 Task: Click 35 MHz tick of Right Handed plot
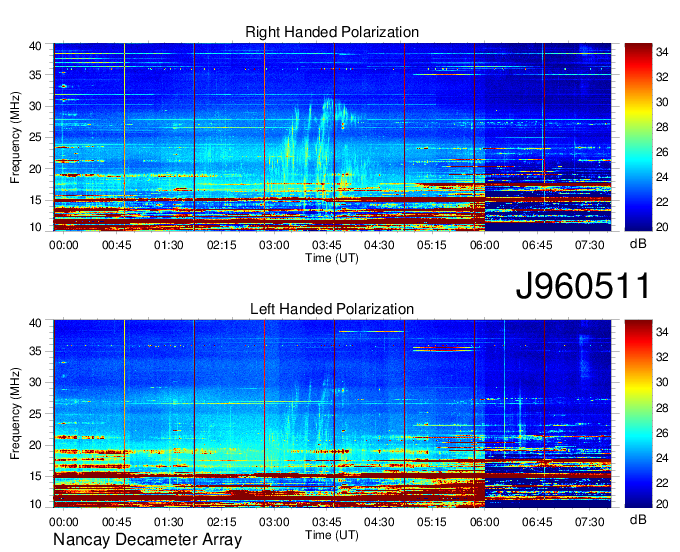pos(35,75)
